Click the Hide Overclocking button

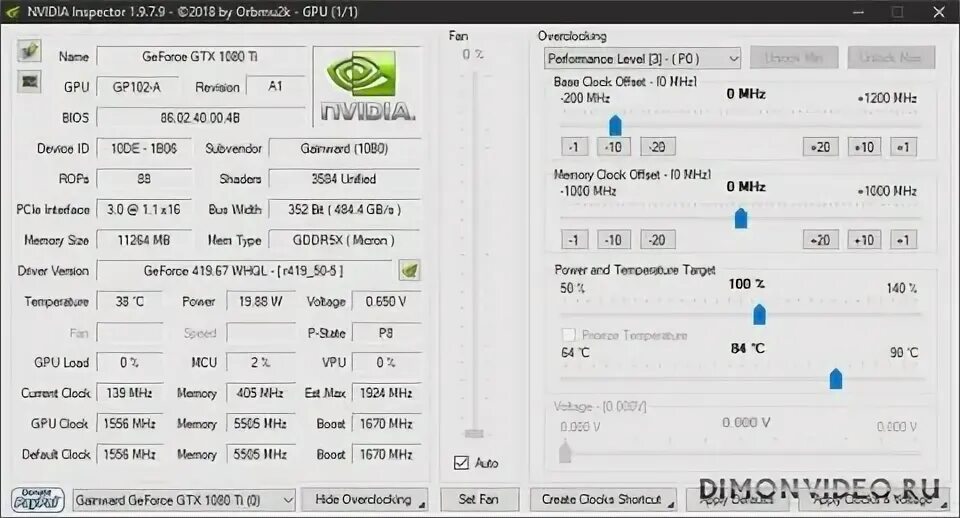(x=365, y=500)
